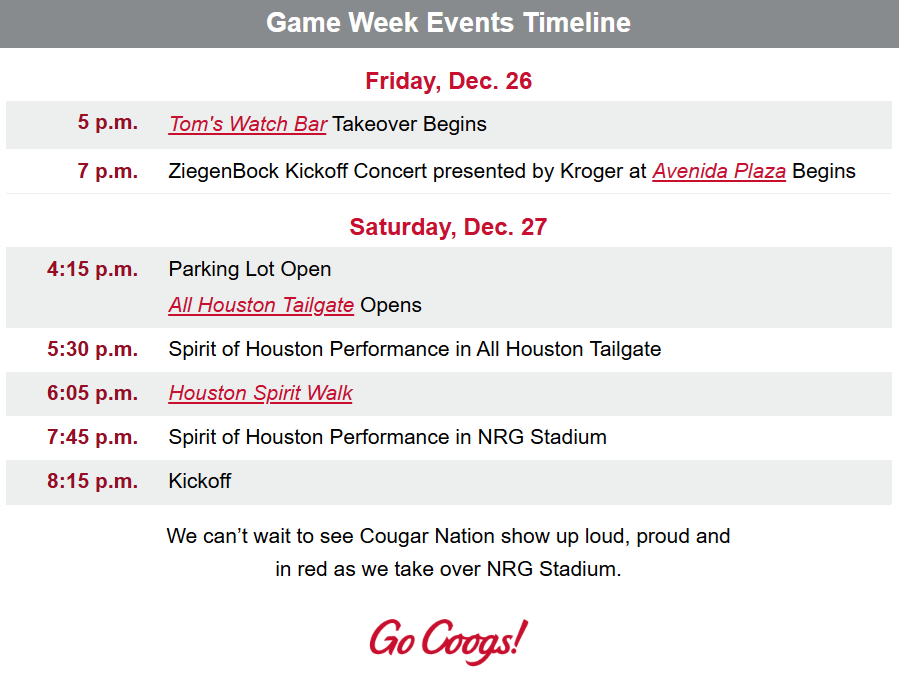Follow the Avenida Plaza link
899x687 pixels.
pyautogui.click(x=718, y=171)
